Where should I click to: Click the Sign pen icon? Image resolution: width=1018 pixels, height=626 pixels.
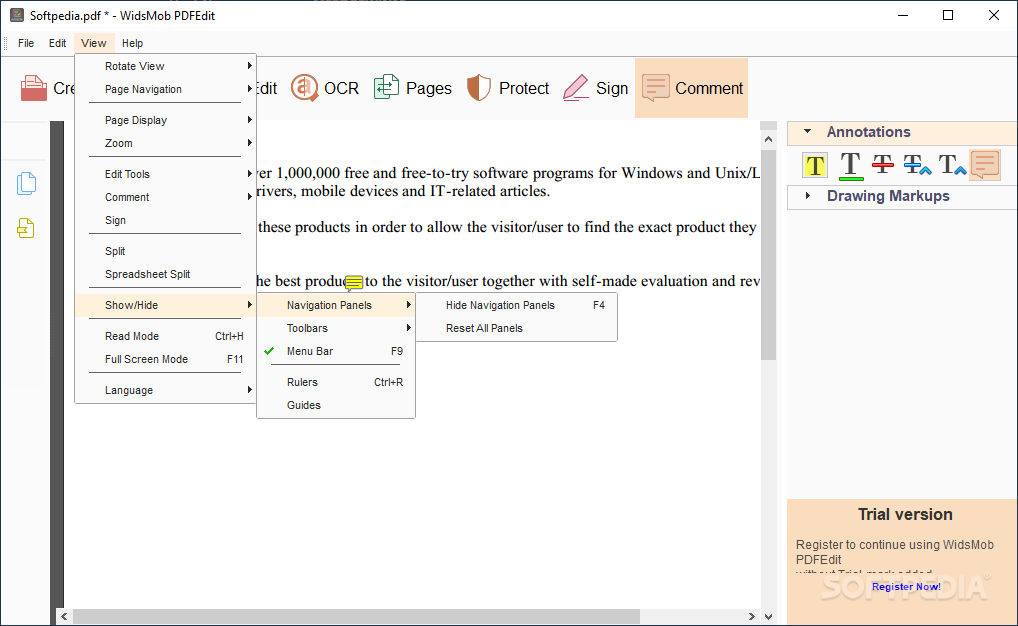coord(576,88)
